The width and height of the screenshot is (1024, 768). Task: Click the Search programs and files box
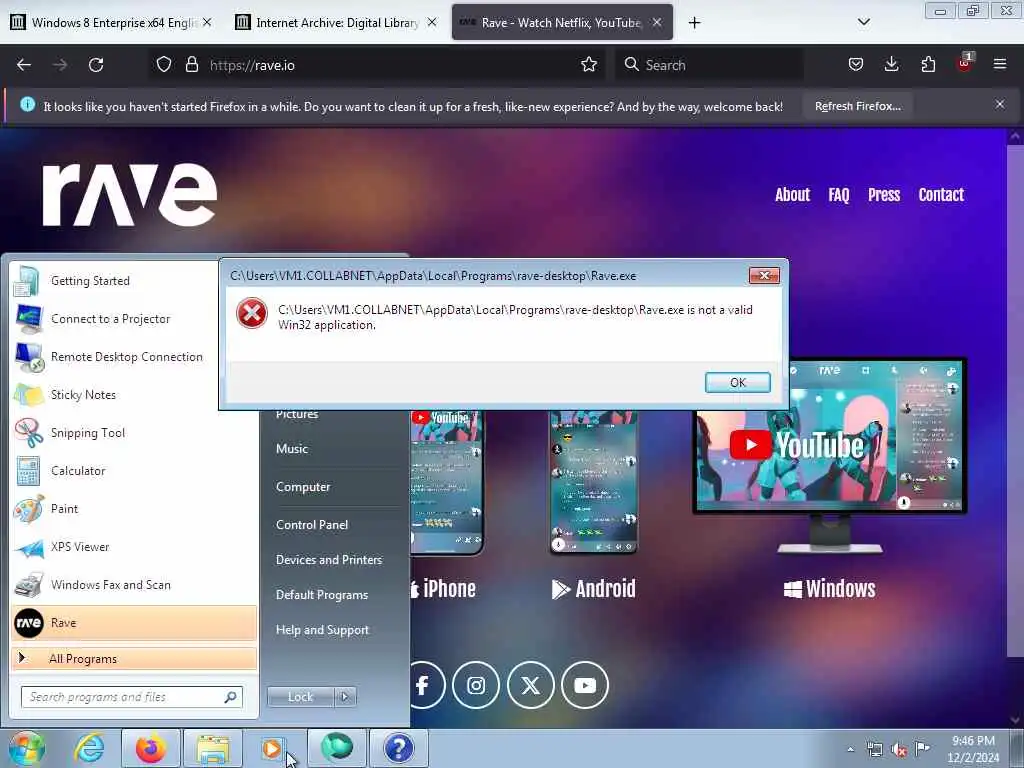pos(131,697)
